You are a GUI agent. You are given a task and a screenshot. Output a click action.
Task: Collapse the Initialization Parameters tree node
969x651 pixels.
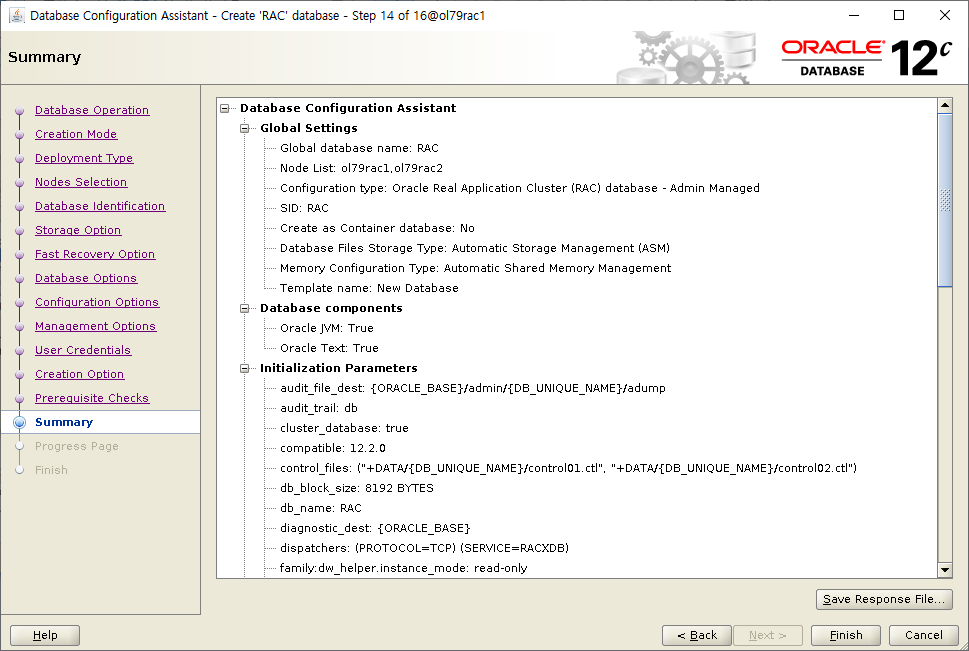245,368
